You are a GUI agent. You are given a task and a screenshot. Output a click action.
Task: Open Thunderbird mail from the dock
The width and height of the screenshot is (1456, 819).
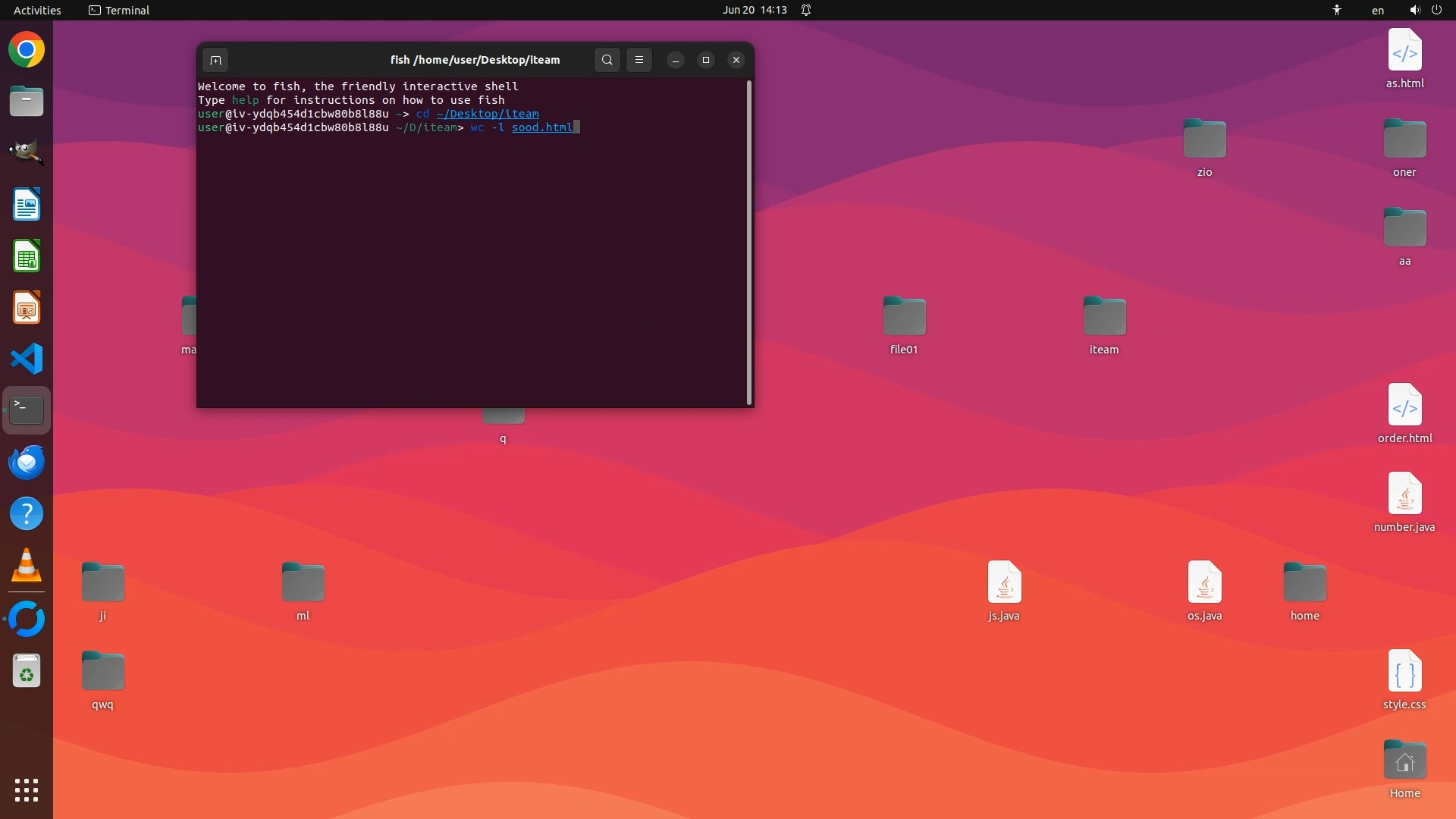[x=27, y=462]
